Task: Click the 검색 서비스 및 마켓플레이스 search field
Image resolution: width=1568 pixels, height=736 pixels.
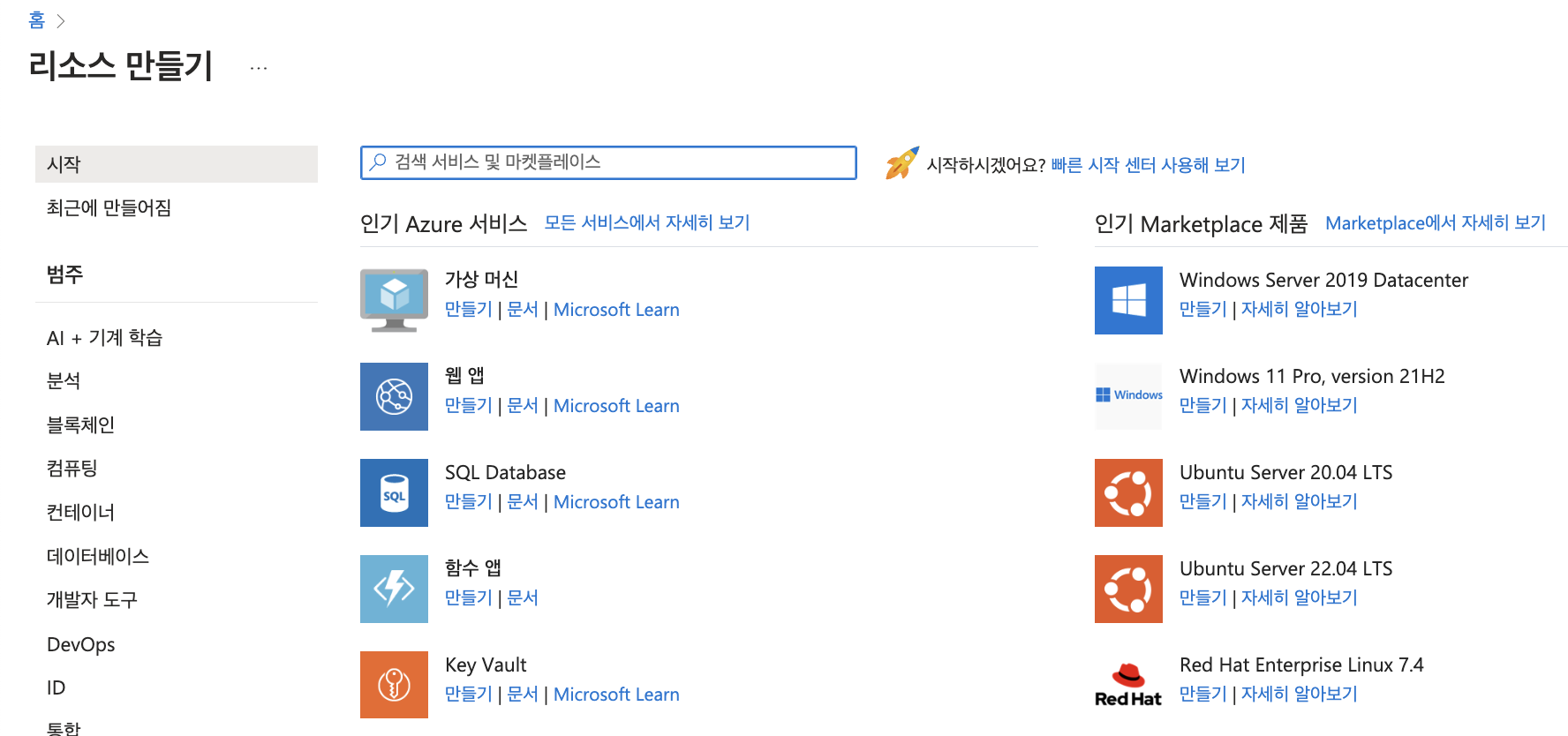Action: pyautogui.click(x=608, y=162)
